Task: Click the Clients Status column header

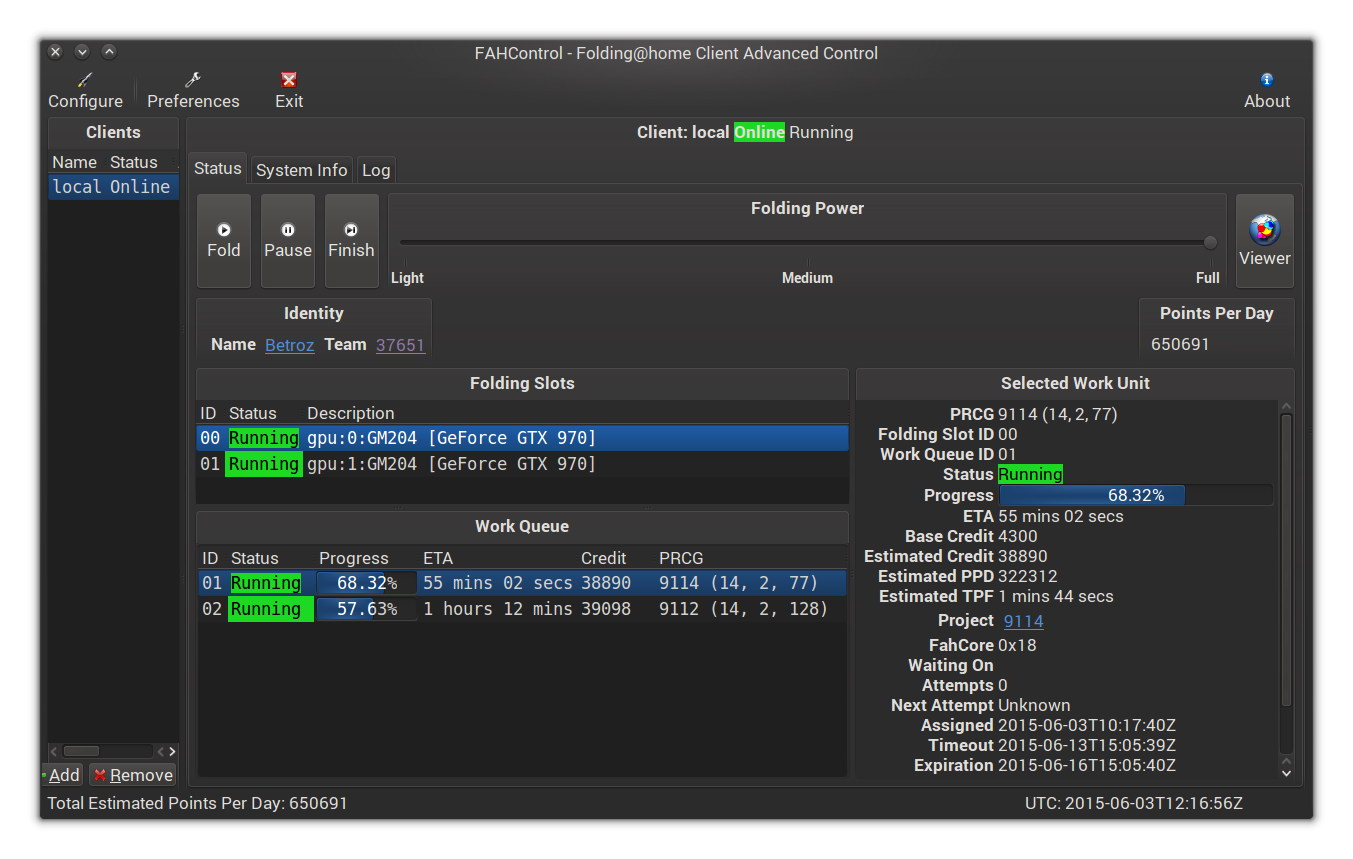Action: pyautogui.click(x=134, y=162)
